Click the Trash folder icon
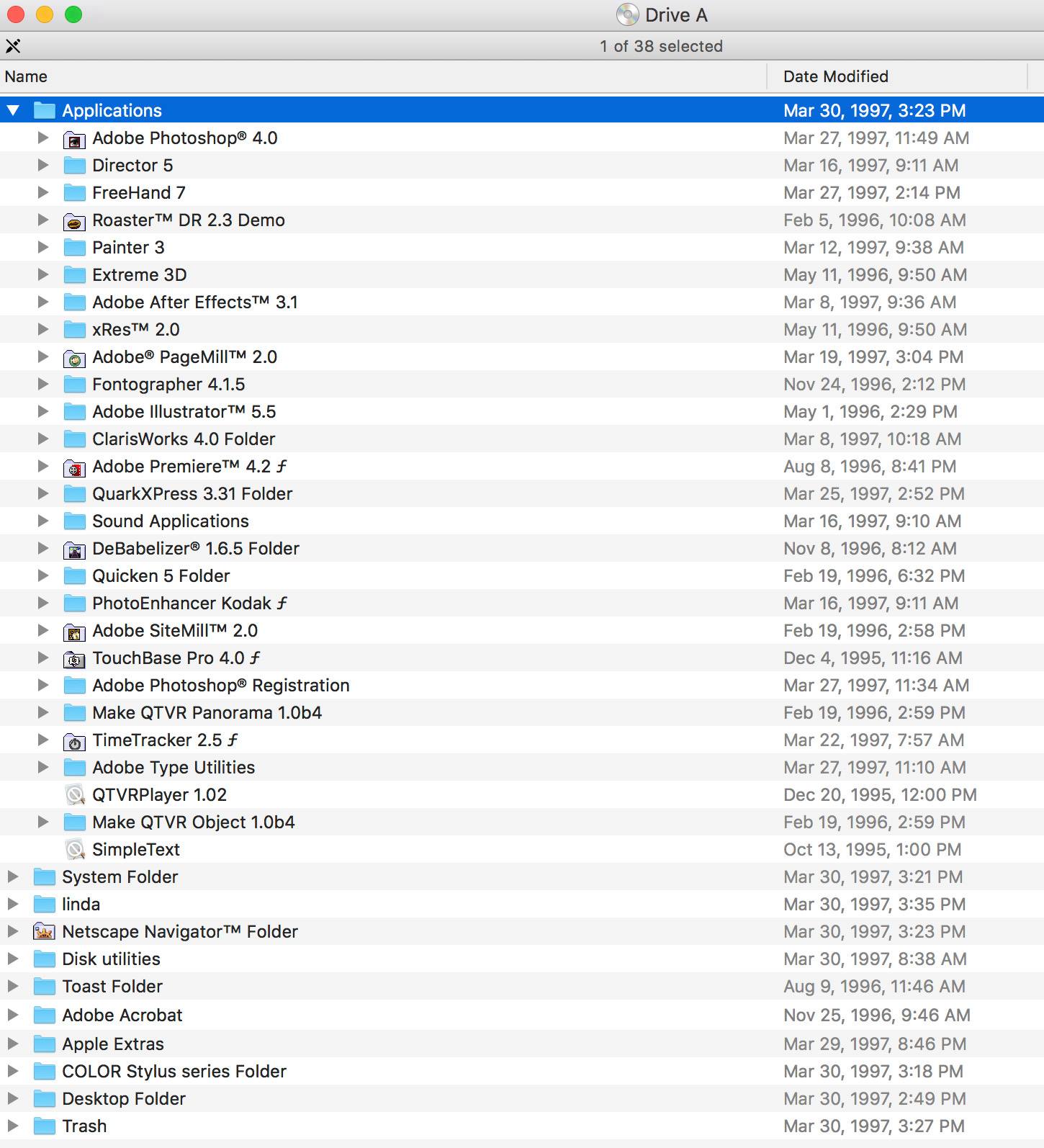This screenshot has width=1044, height=1148. pos(44,1126)
